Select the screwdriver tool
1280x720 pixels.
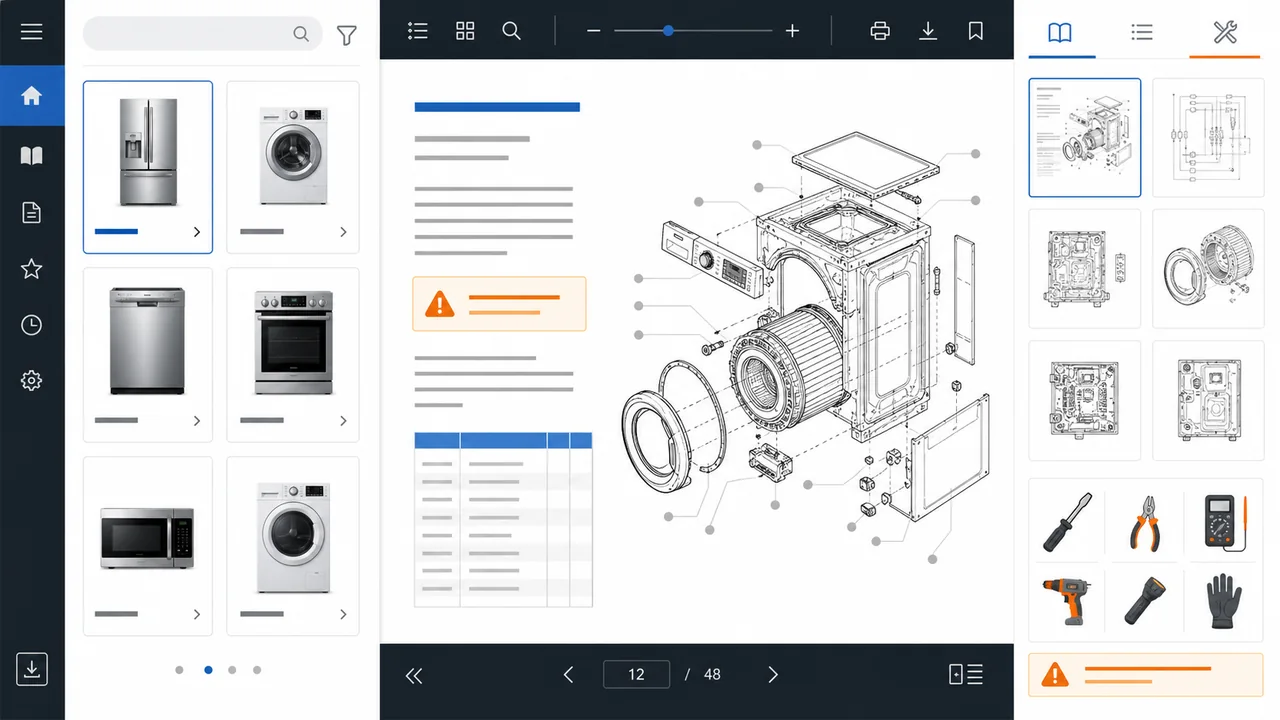1068,522
